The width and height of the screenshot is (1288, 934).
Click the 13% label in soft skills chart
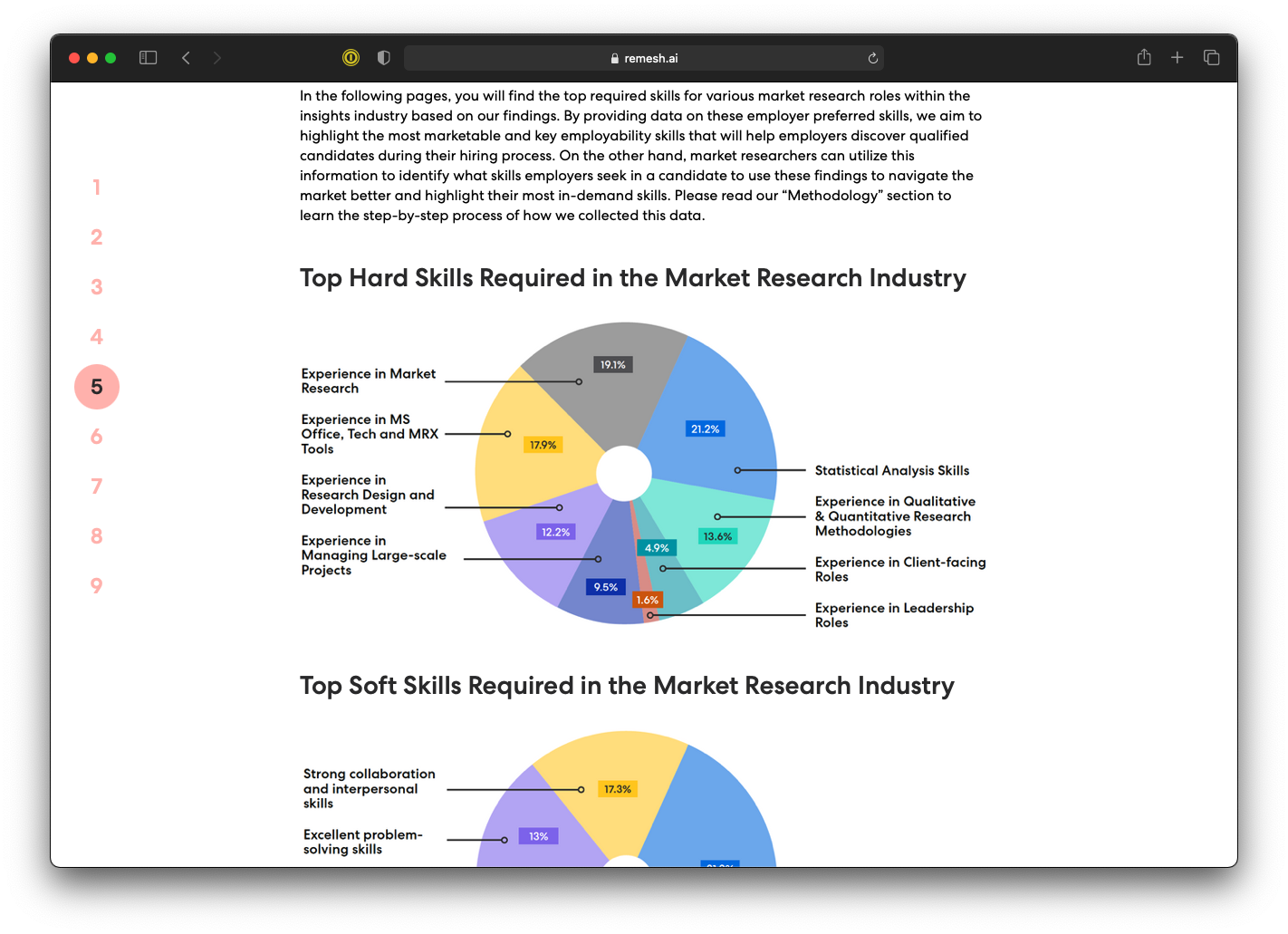(x=539, y=836)
